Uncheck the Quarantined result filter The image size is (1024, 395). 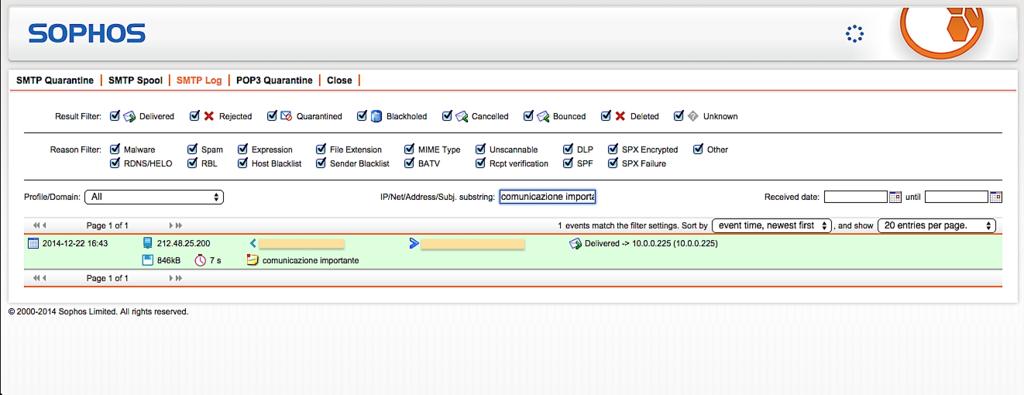272,116
